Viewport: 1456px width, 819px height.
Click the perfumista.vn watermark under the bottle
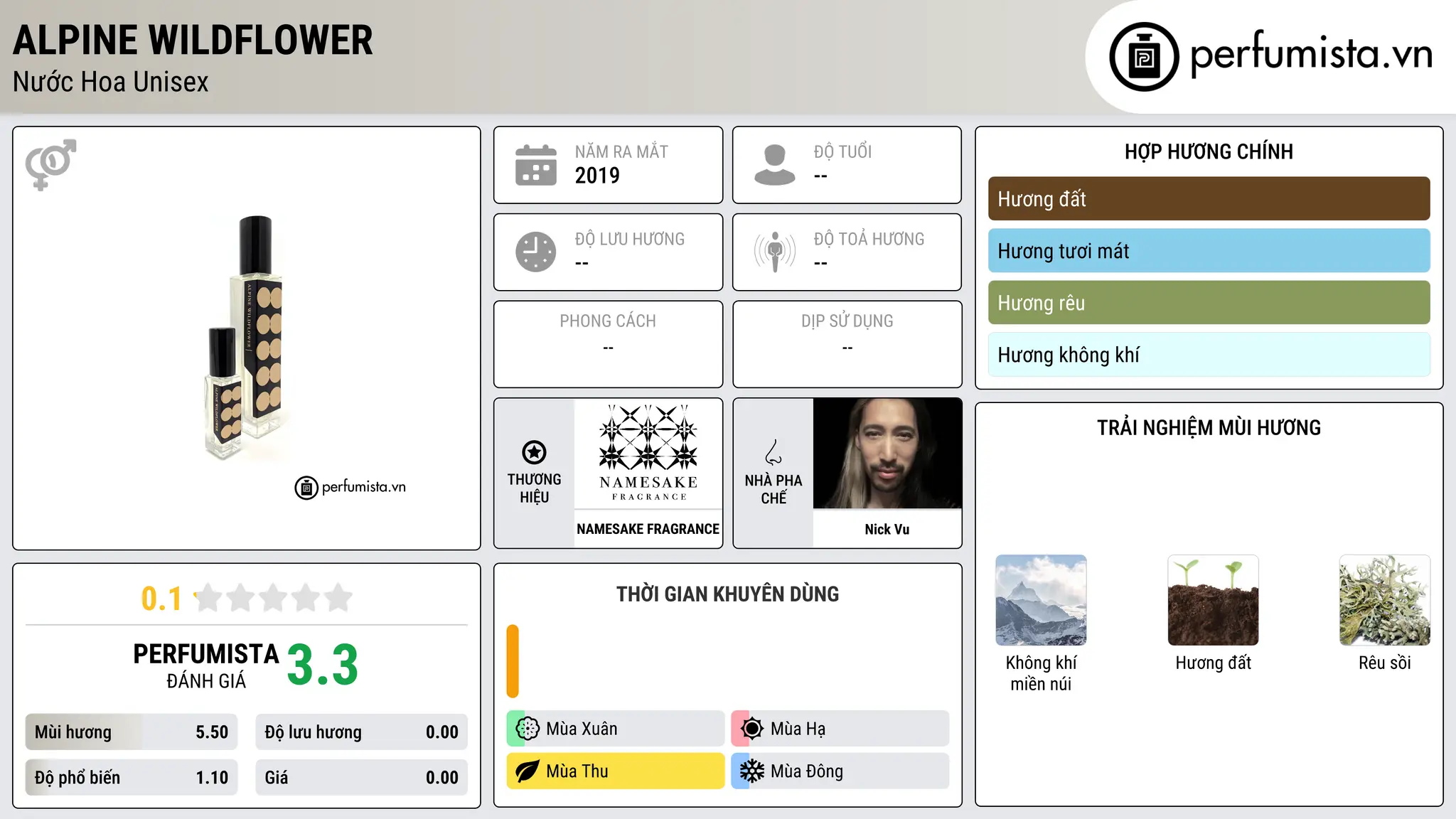350,488
